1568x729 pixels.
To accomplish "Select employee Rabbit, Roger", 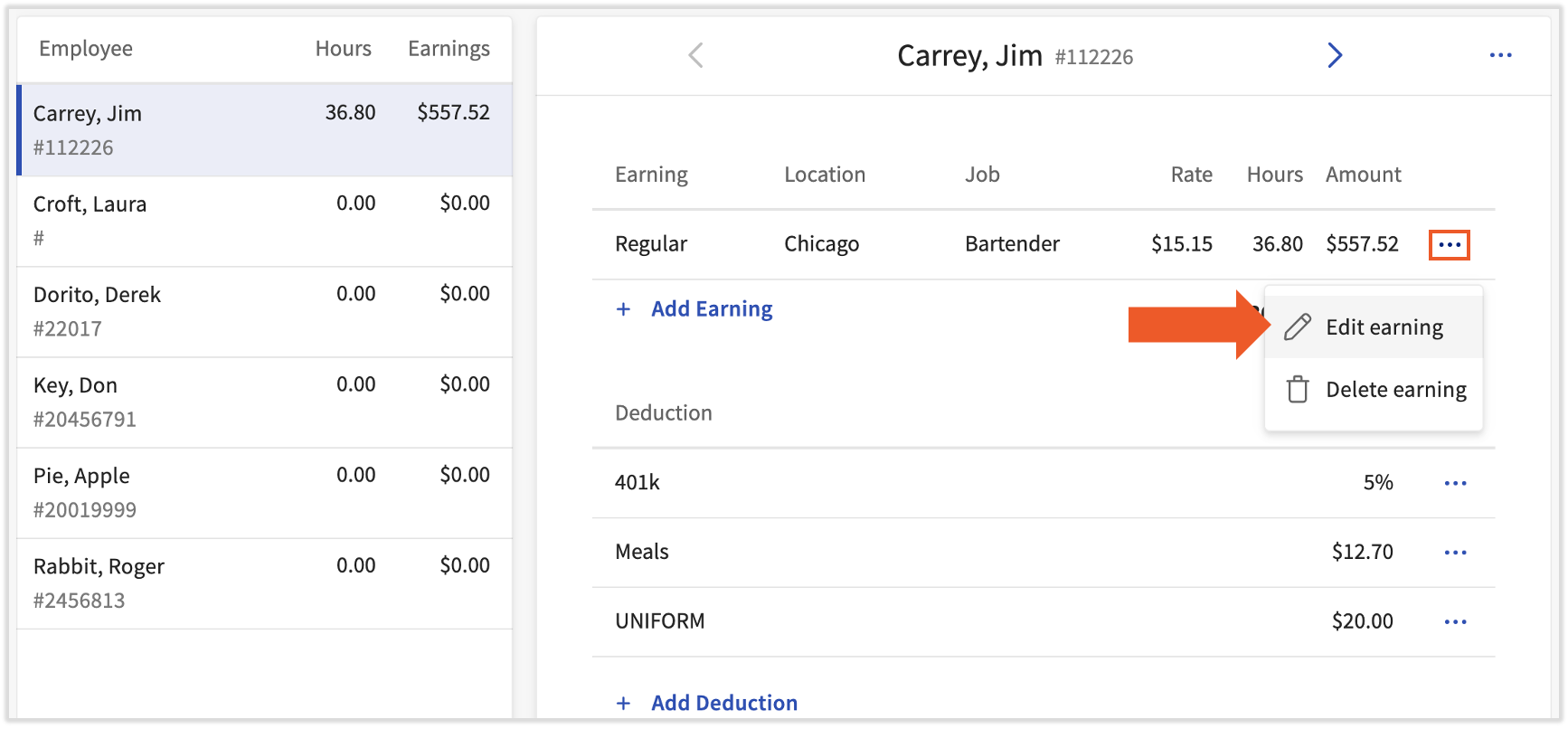I will [264, 582].
